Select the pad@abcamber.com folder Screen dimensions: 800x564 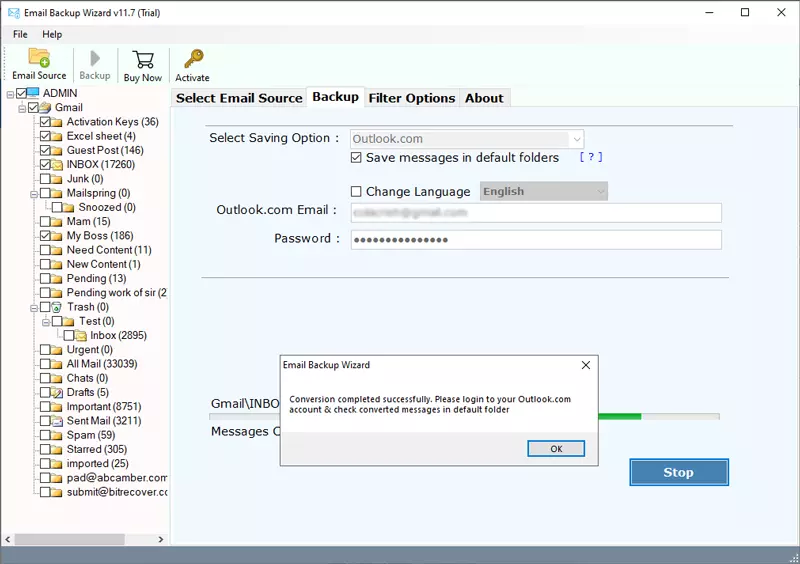point(117,478)
